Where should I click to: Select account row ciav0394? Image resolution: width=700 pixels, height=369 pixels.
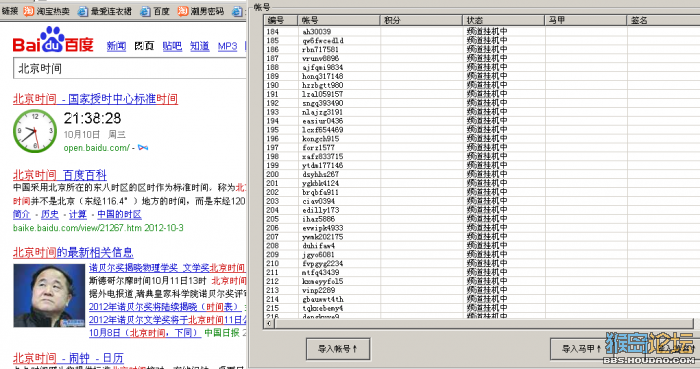tap(482, 201)
